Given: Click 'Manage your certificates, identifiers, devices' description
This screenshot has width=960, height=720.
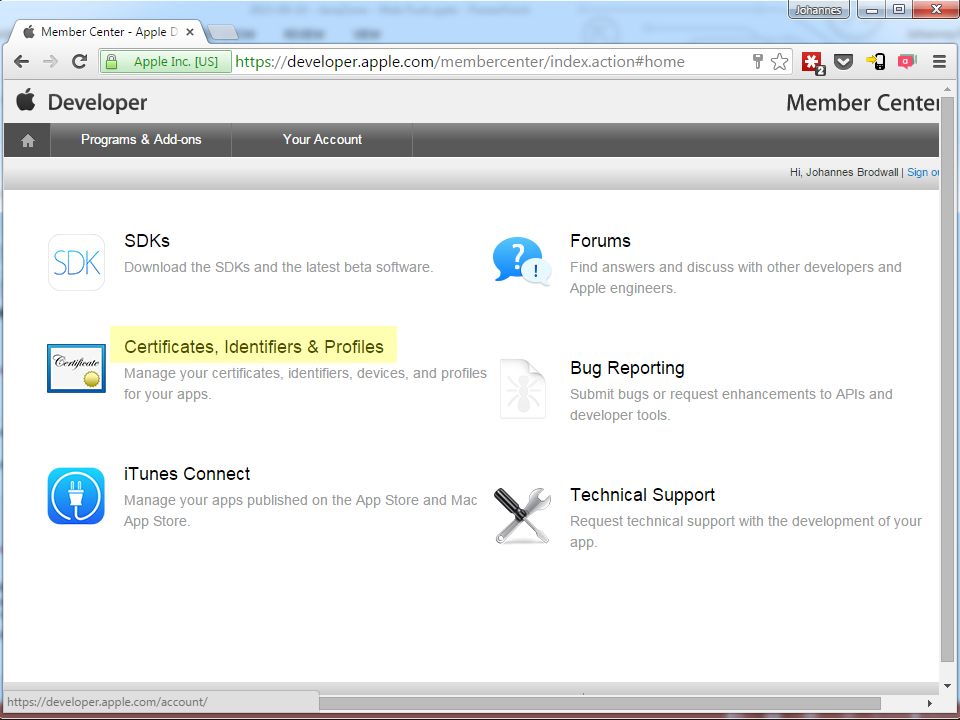Looking at the screenshot, I should (x=306, y=383).
